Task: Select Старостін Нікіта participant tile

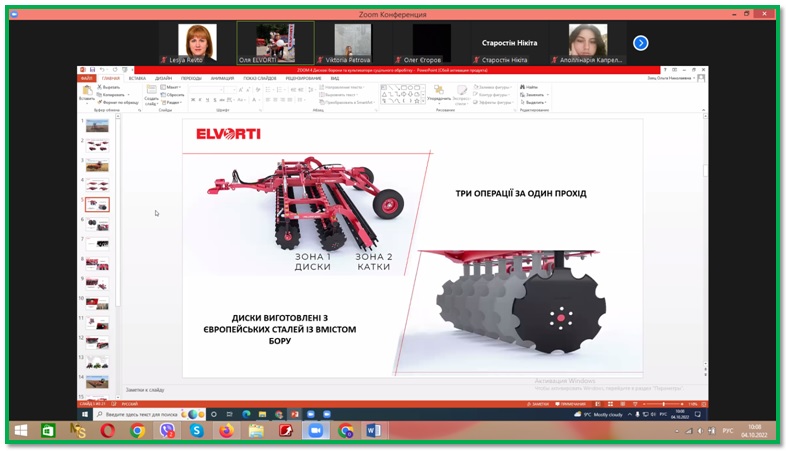Action: click(x=509, y=43)
